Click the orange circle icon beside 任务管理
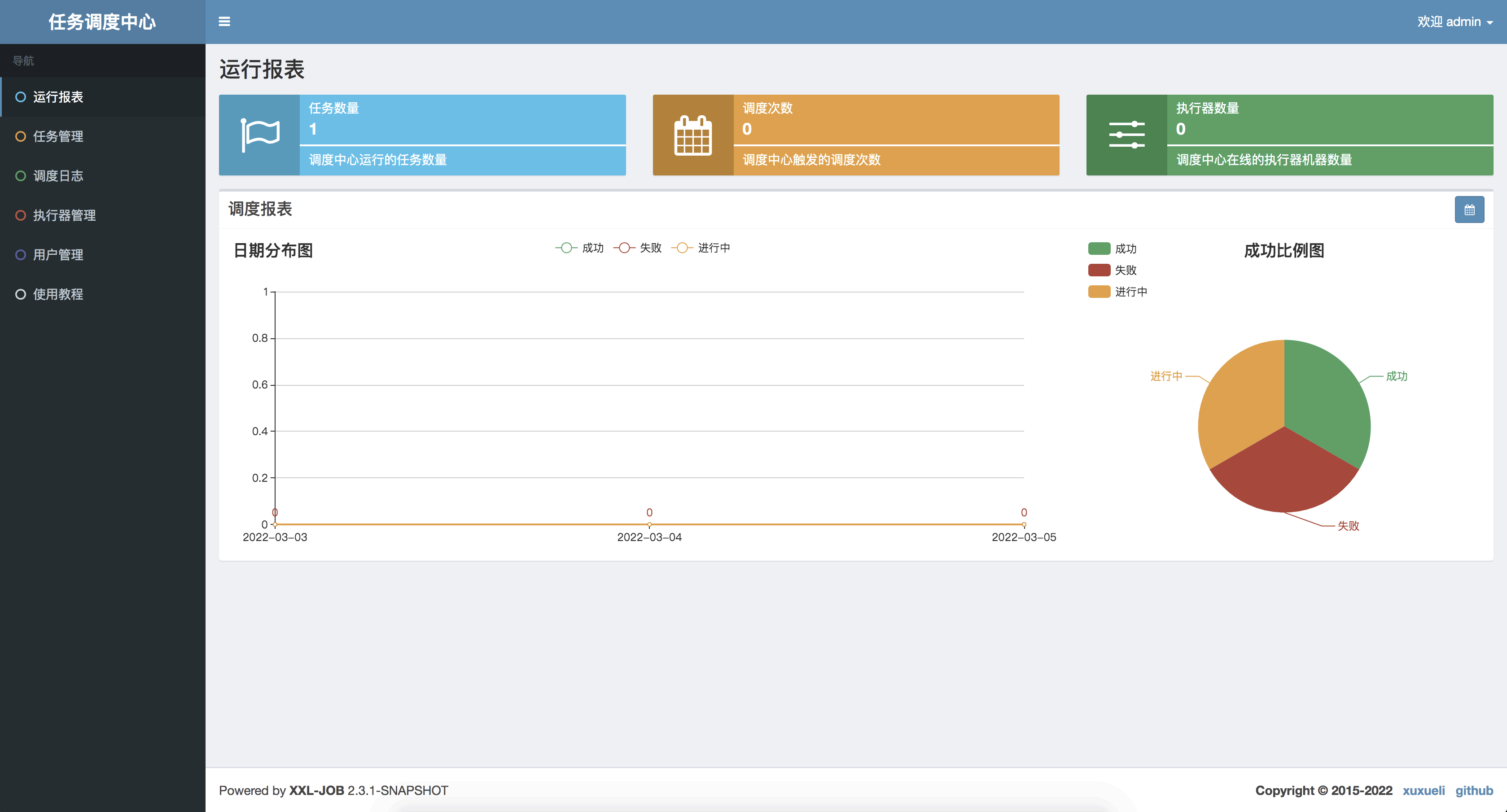The width and height of the screenshot is (1507, 812). click(x=21, y=136)
